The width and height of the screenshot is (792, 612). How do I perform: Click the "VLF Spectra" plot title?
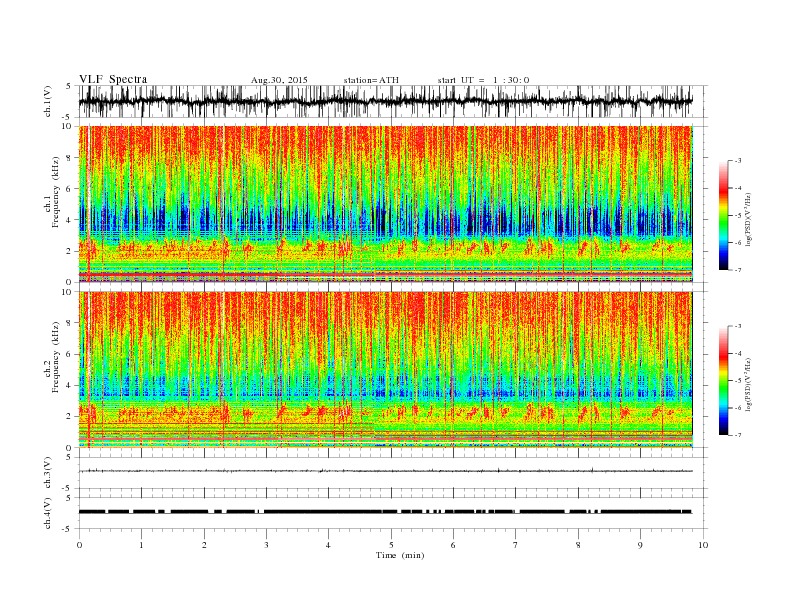(113, 79)
